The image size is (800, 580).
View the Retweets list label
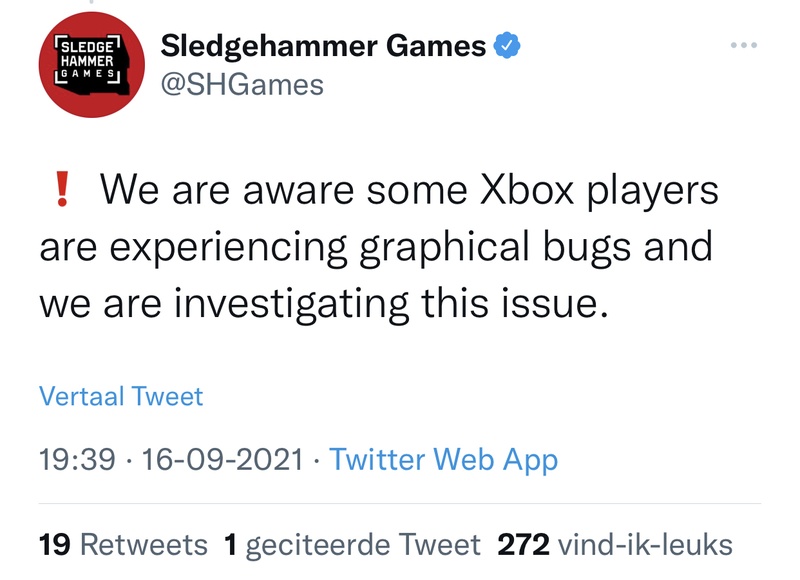tap(143, 545)
